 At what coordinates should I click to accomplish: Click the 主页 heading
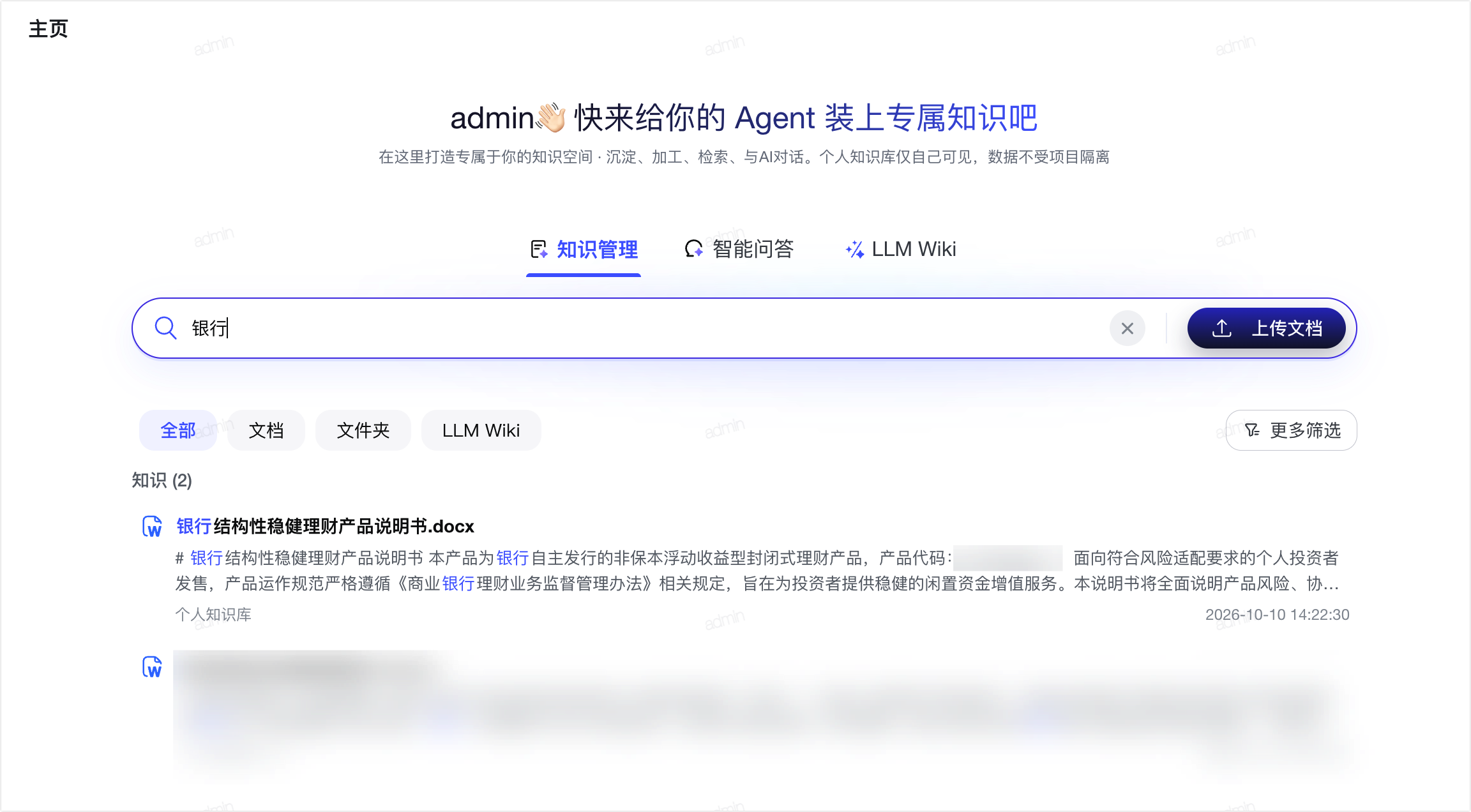pyautogui.click(x=49, y=29)
